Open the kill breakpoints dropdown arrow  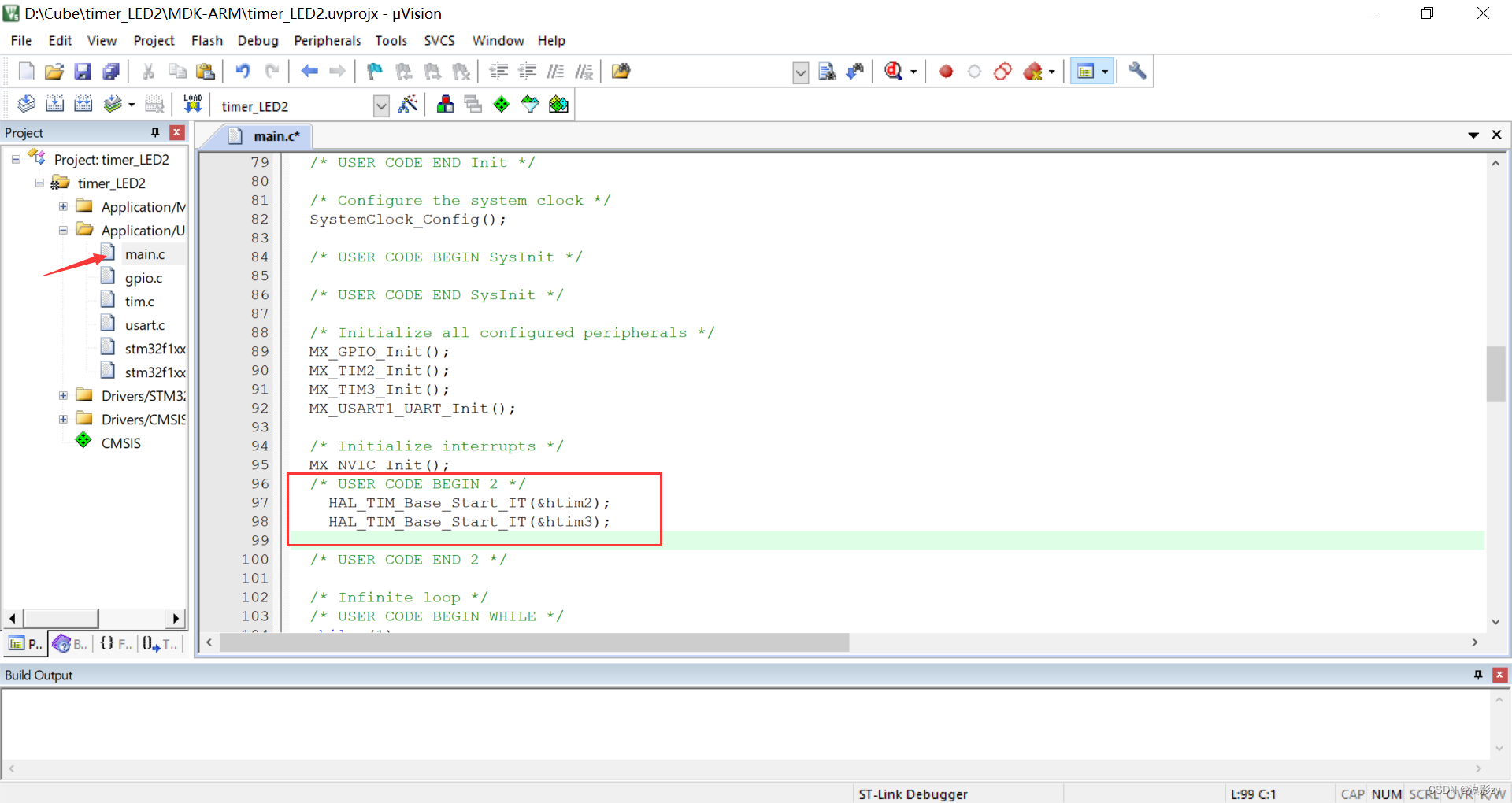[x=1051, y=72]
